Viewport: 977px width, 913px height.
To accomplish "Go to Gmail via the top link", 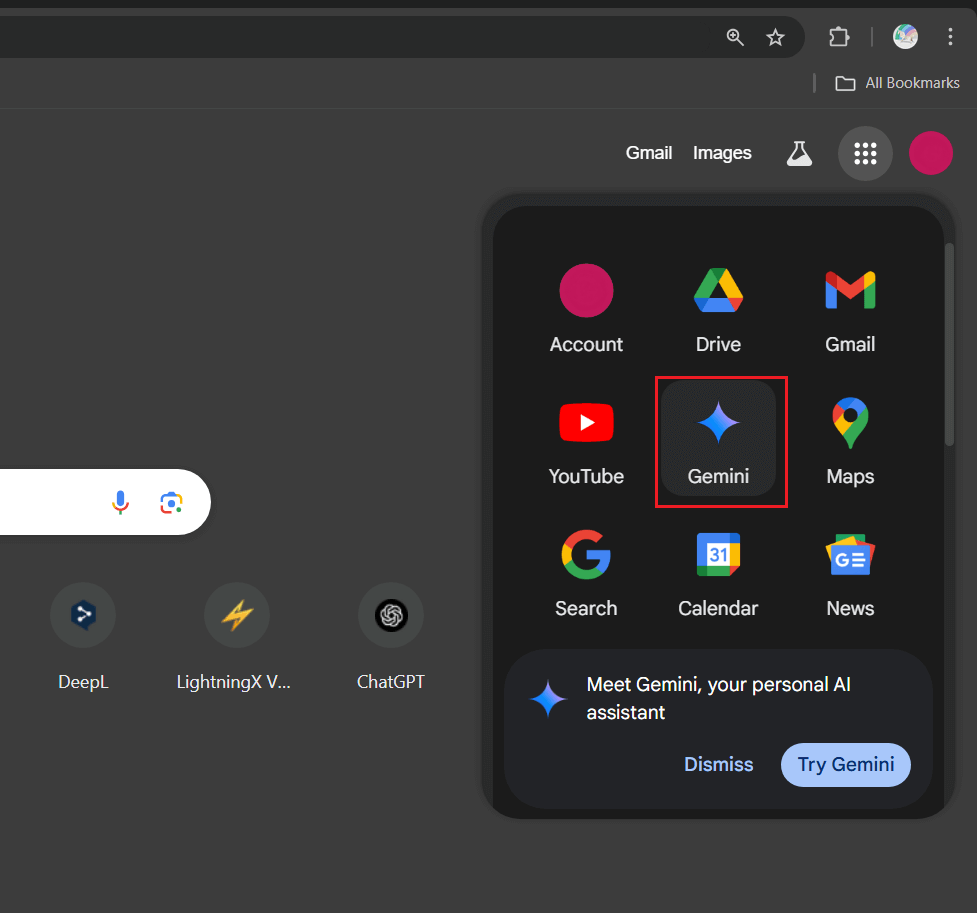I will coord(649,153).
